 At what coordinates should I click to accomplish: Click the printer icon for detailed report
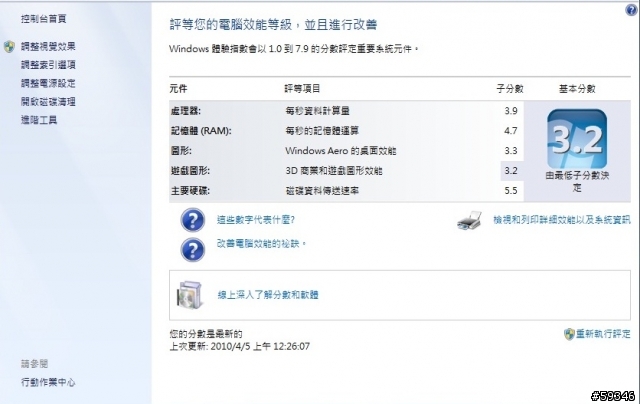click(469, 221)
